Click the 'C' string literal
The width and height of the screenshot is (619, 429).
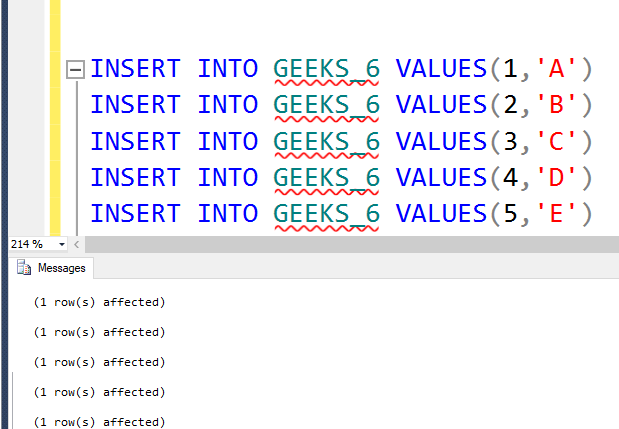[556, 141]
